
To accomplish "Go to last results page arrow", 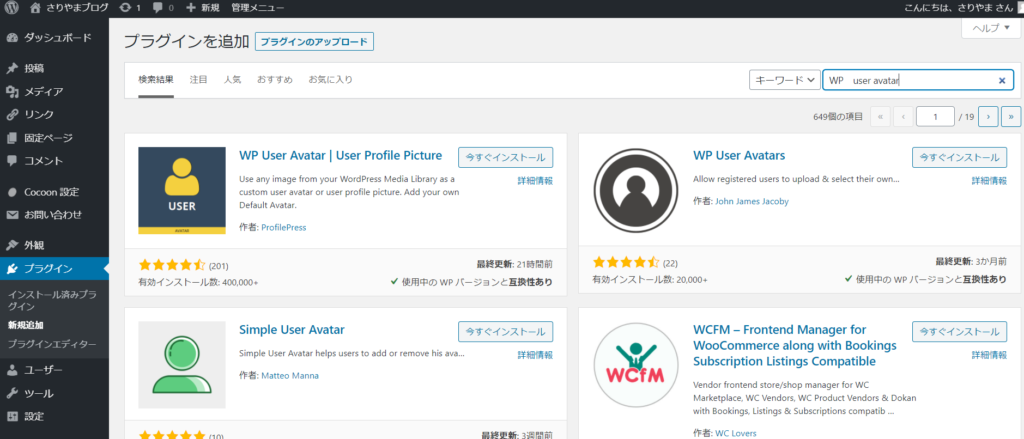I will (1011, 116).
